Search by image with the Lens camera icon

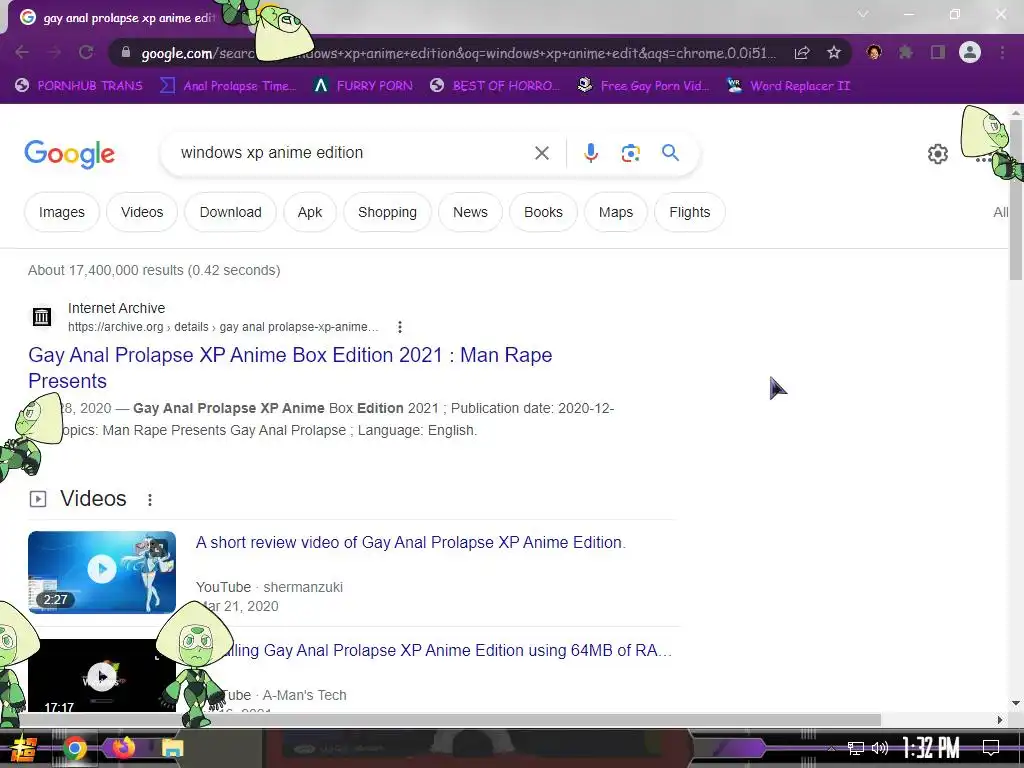tap(630, 153)
